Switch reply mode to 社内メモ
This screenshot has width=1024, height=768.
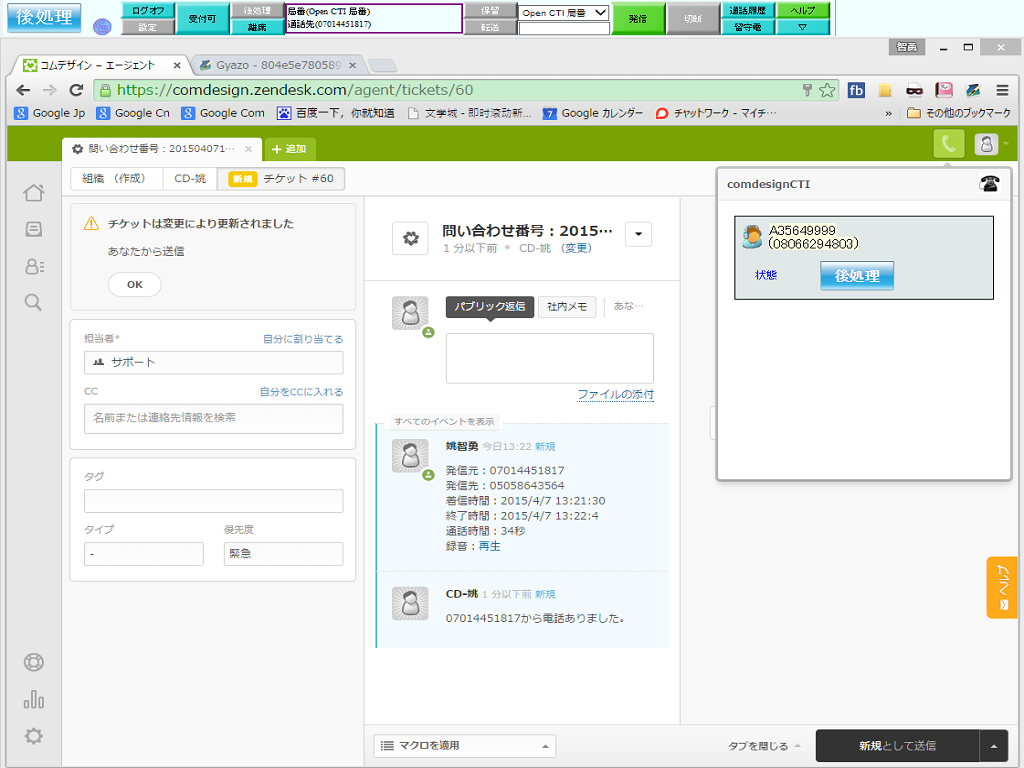coord(567,307)
